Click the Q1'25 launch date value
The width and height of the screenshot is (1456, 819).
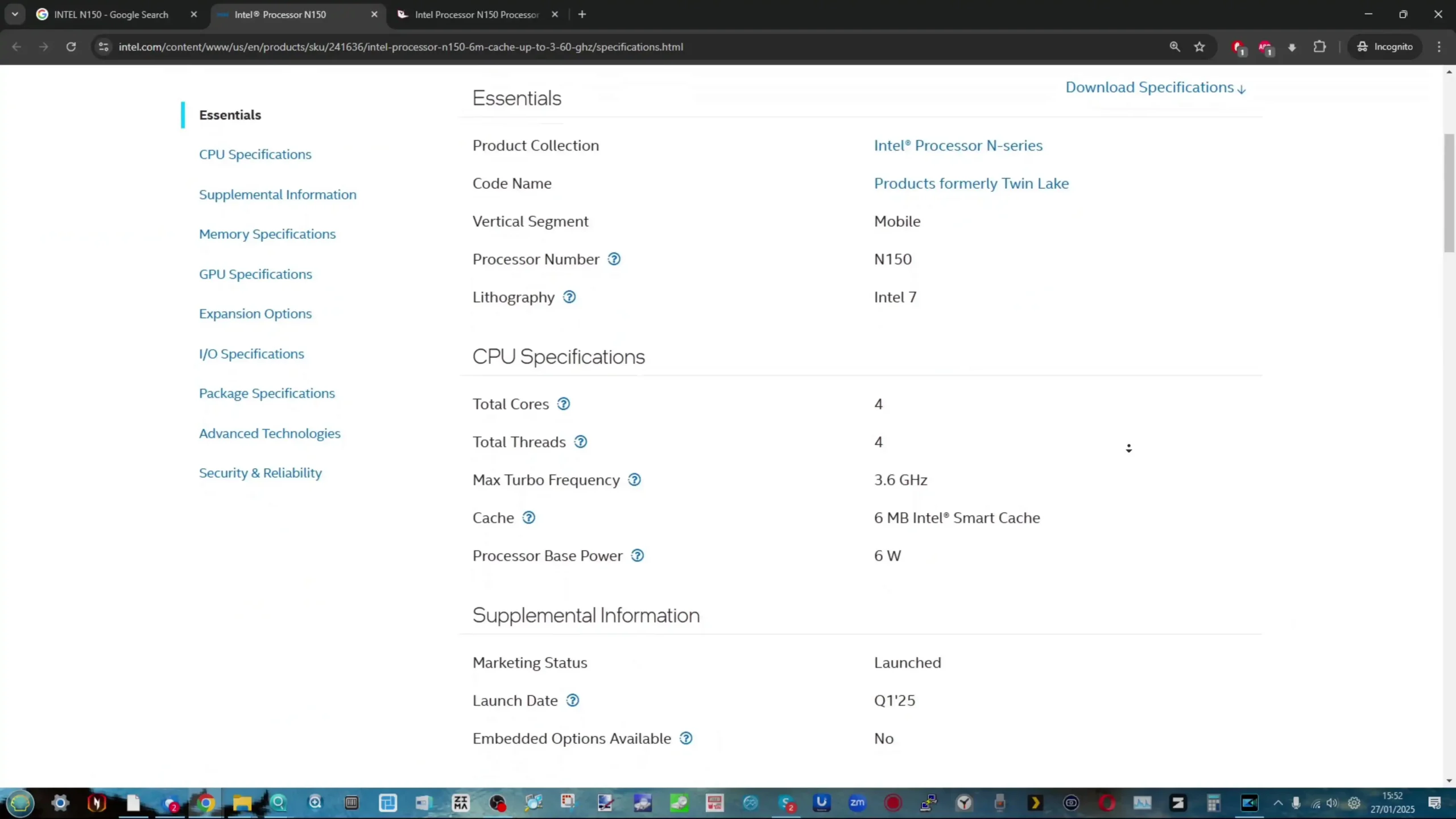pyautogui.click(x=894, y=701)
